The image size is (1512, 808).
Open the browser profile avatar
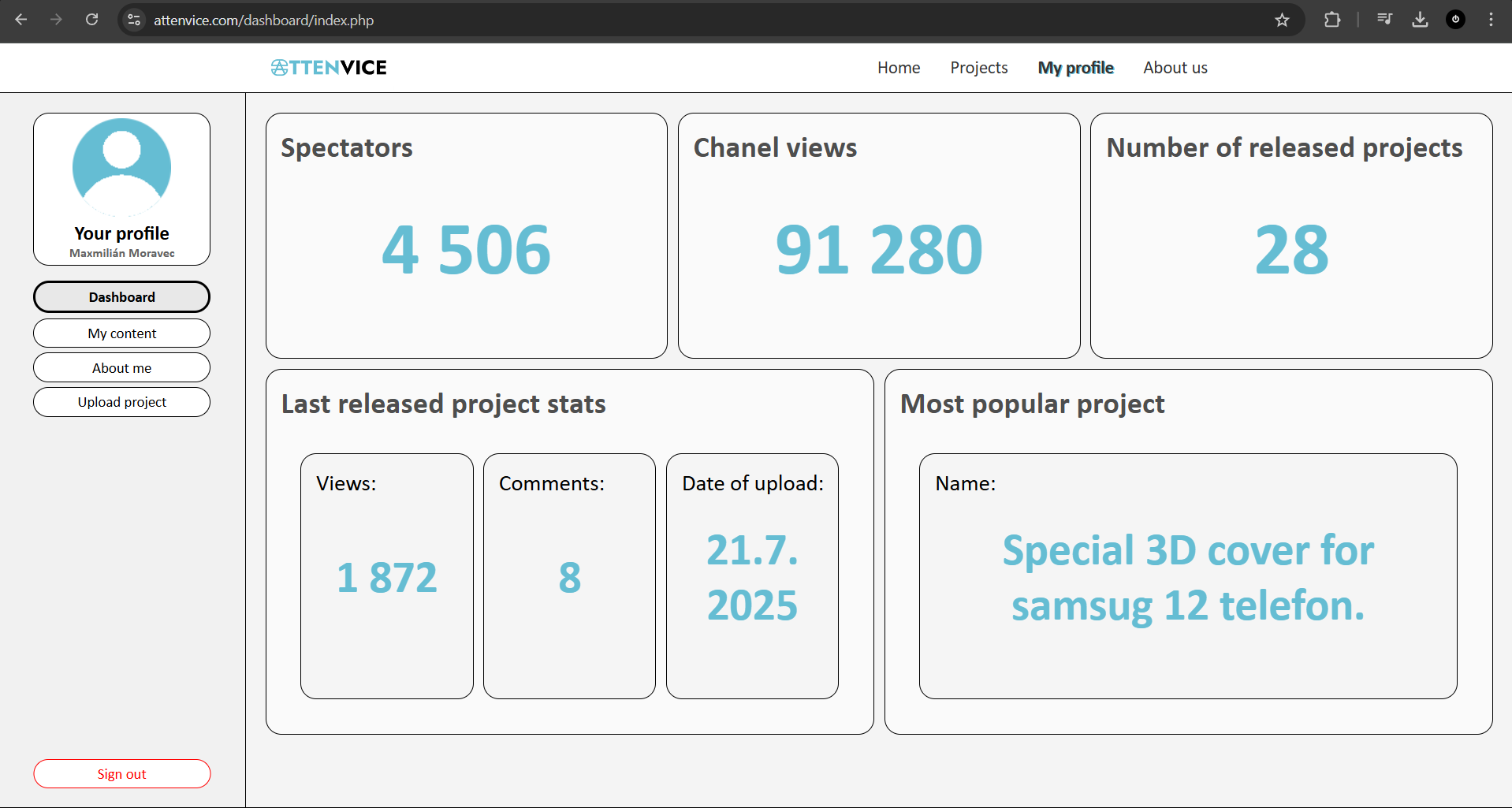click(x=1455, y=20)
